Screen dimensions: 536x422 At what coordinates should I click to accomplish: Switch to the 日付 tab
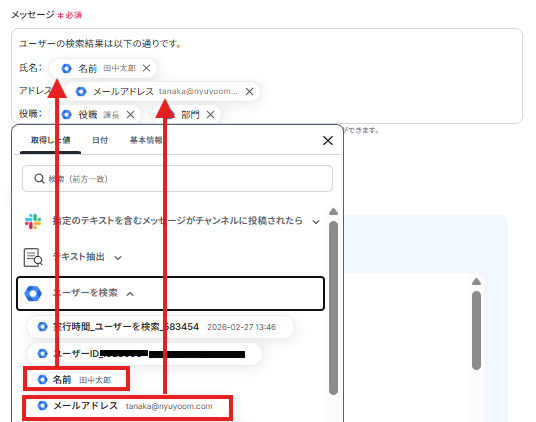(x=100, y=140)
